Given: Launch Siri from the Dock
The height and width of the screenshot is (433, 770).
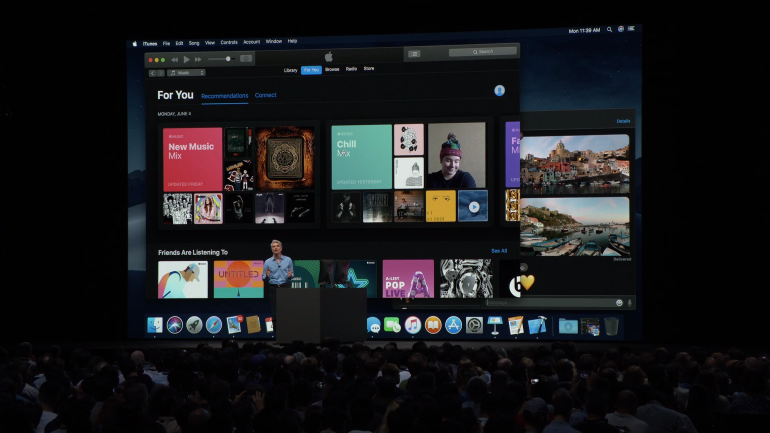Looking at the screenshot, I should [x=174, y=325].
